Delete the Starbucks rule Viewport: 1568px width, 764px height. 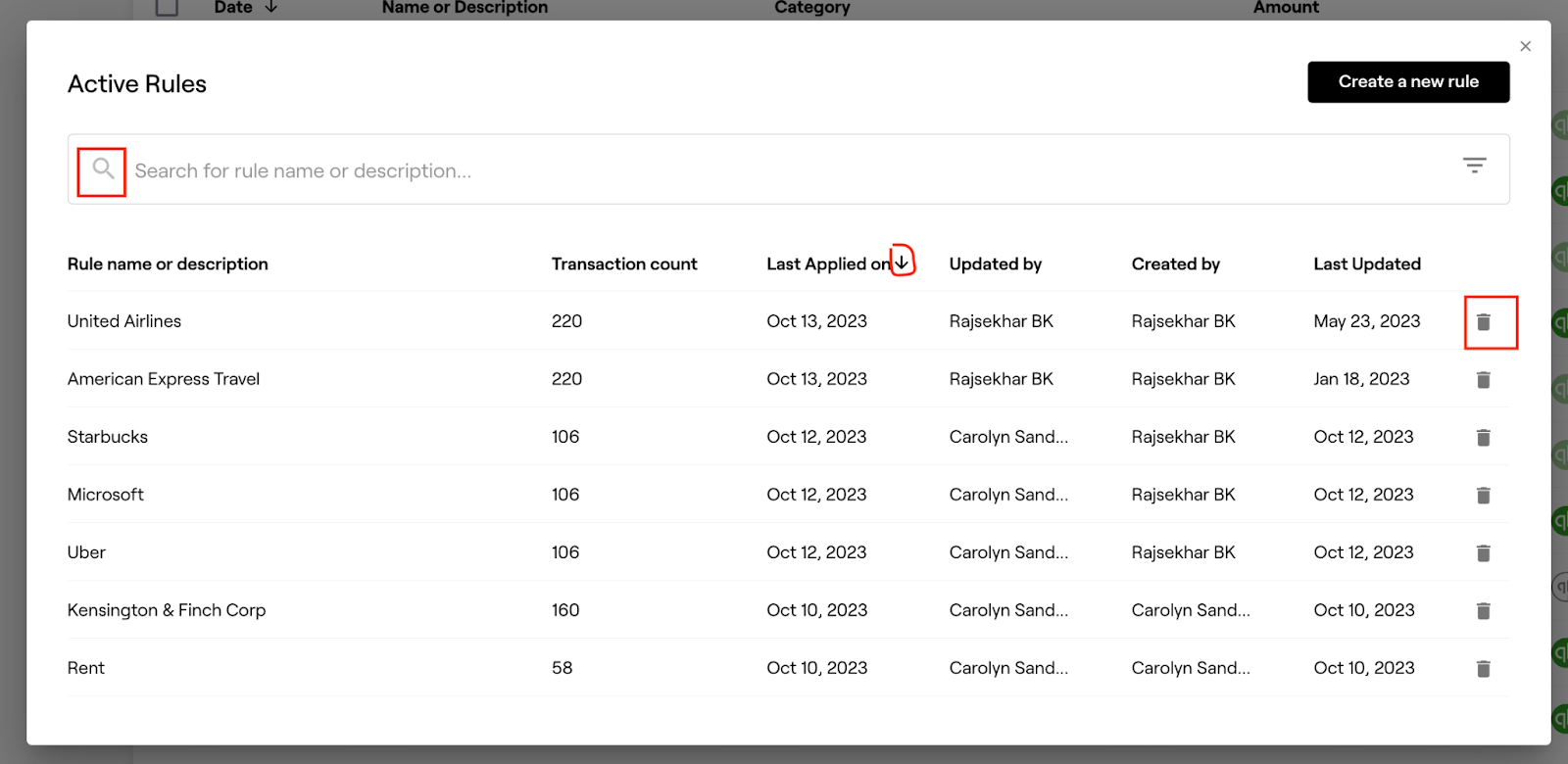[x=1483, y=437]
